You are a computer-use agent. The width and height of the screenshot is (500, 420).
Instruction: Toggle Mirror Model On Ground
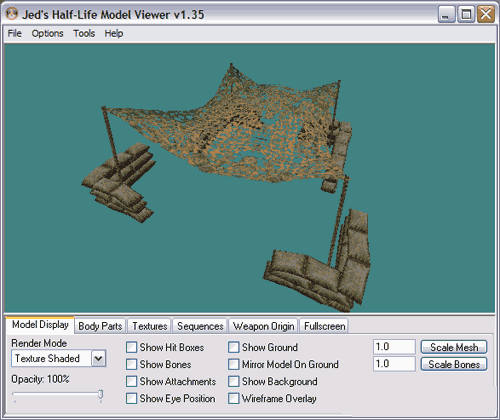point(234,364)
